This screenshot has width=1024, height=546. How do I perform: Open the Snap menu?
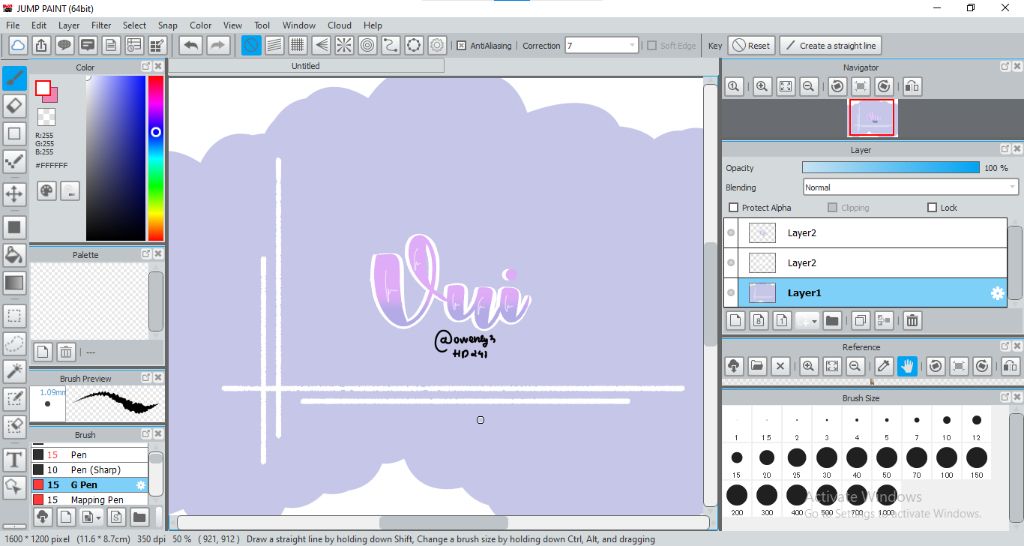[168, 25]
